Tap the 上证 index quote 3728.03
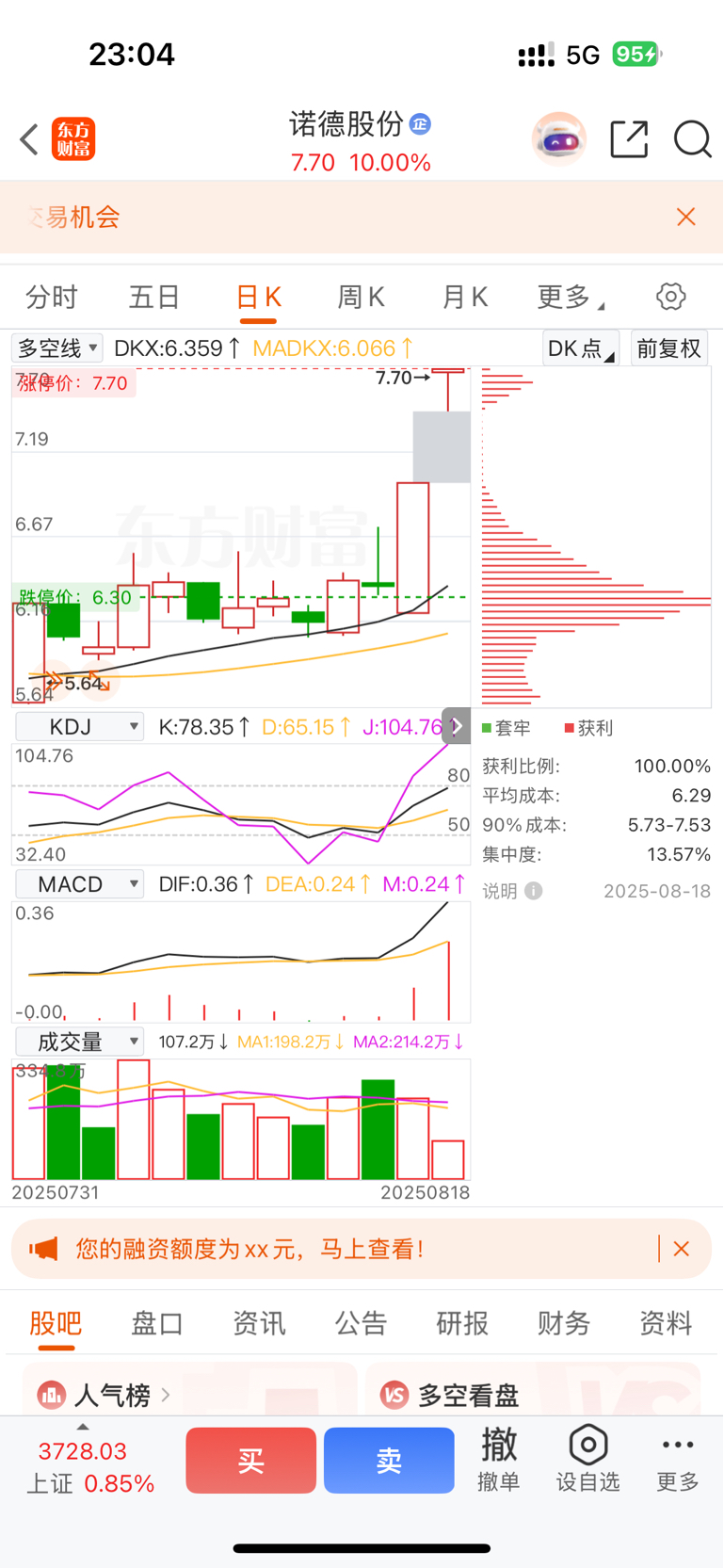 tap(82, 1451)
